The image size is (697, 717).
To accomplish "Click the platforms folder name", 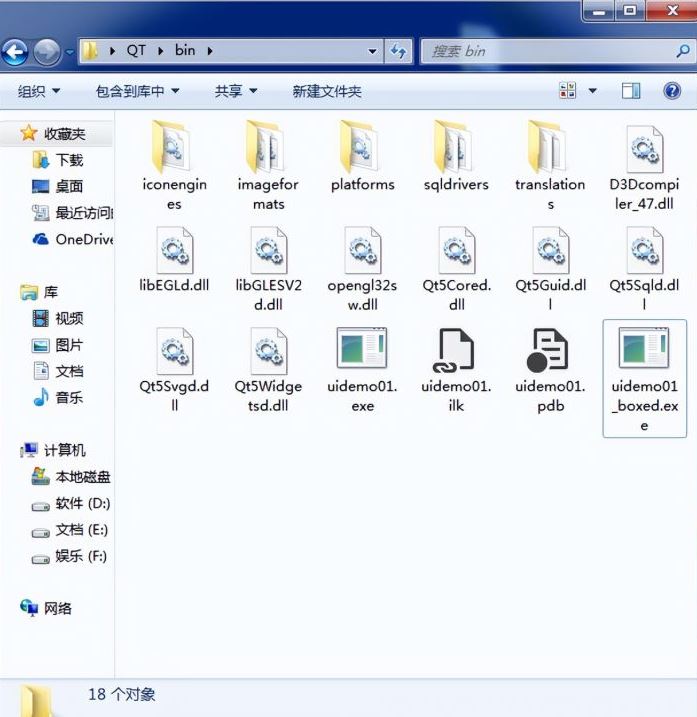I will coord(363,184).
